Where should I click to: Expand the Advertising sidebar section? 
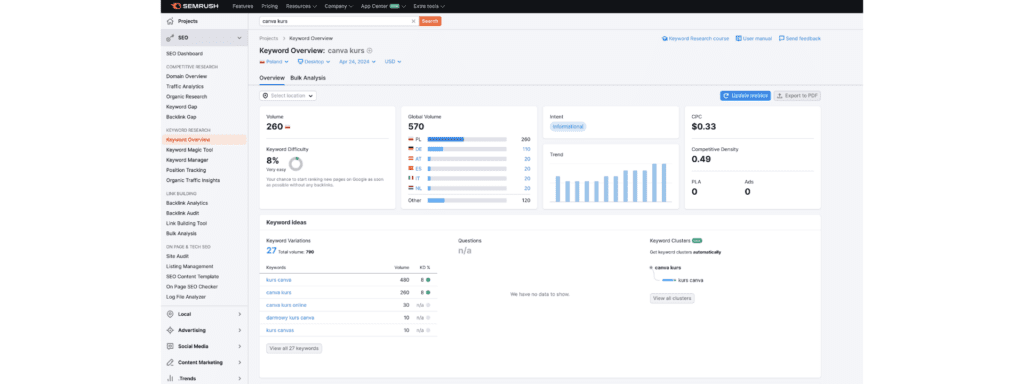click(x=240, y=330)
